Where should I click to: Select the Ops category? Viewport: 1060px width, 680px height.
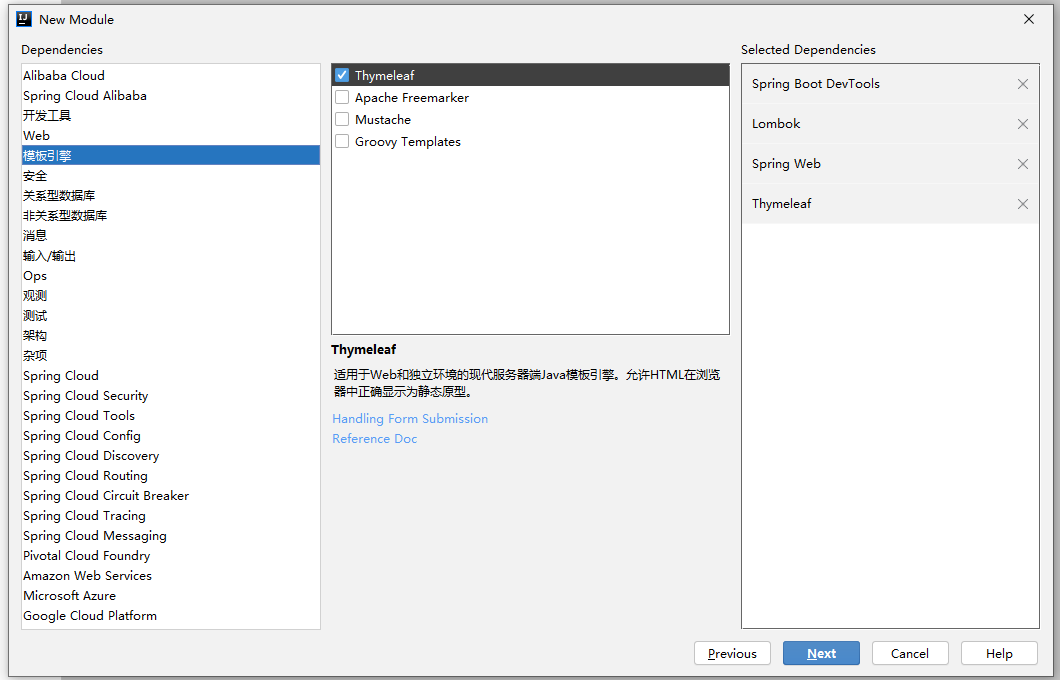click(x=171, y=276)
